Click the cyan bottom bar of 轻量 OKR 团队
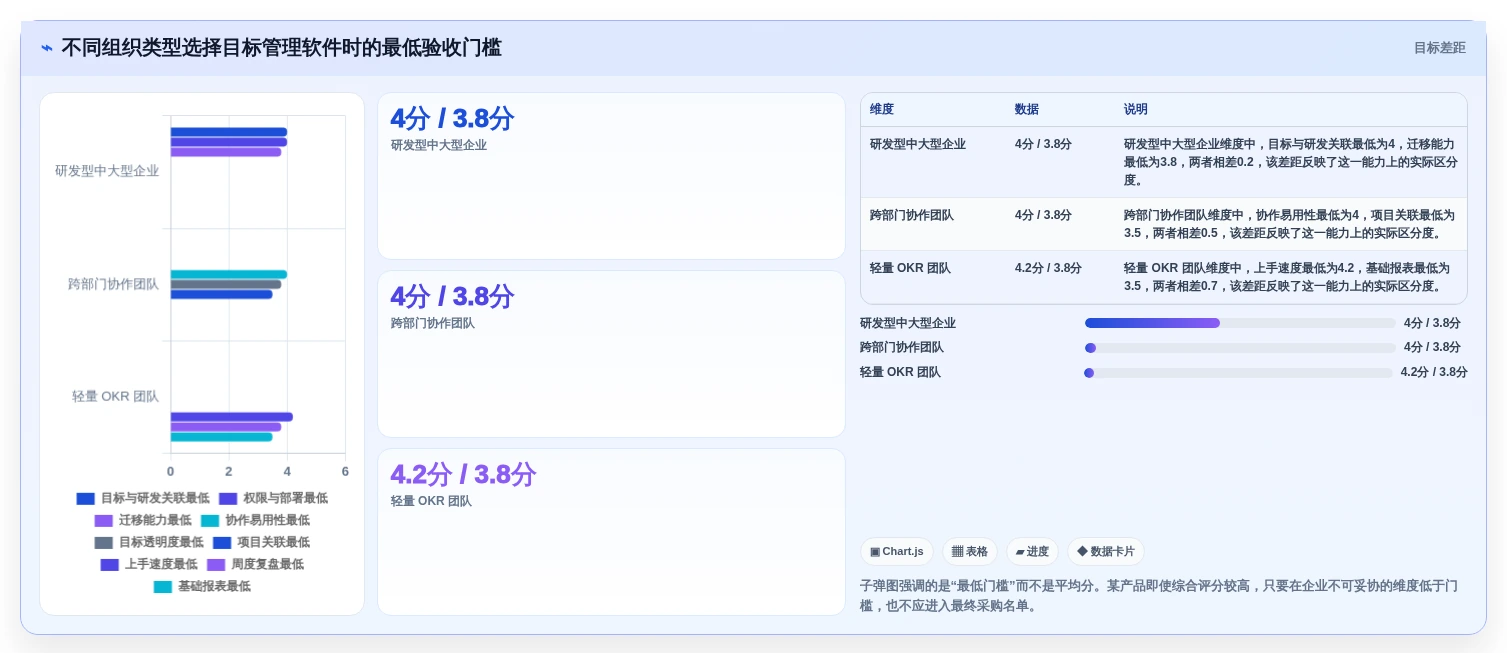1507x653 pixels. coord(221,437)
